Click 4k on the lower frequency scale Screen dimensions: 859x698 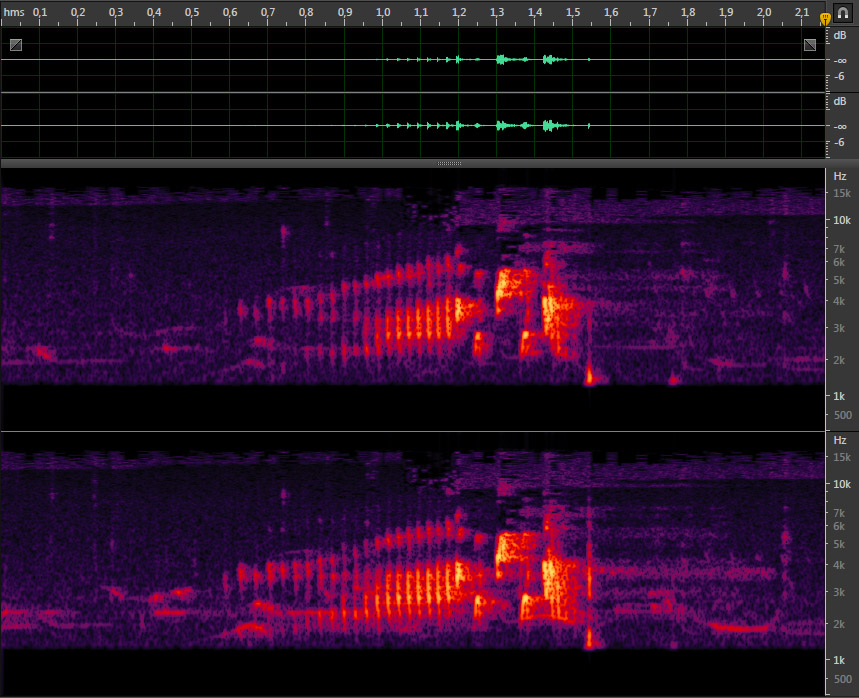[839, 565]
